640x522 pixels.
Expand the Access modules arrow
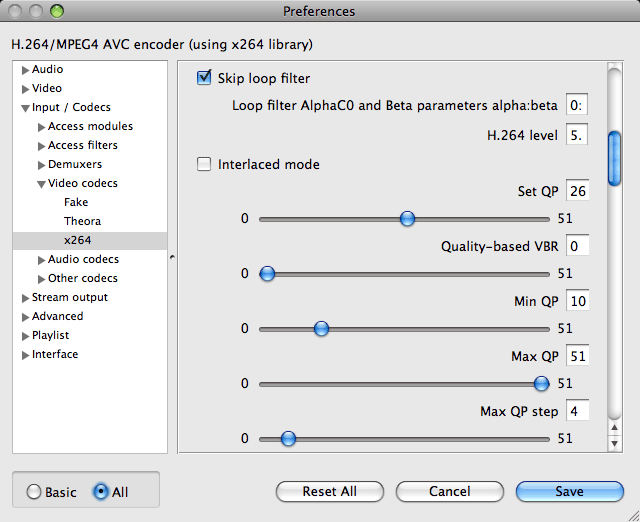(41, 127)
